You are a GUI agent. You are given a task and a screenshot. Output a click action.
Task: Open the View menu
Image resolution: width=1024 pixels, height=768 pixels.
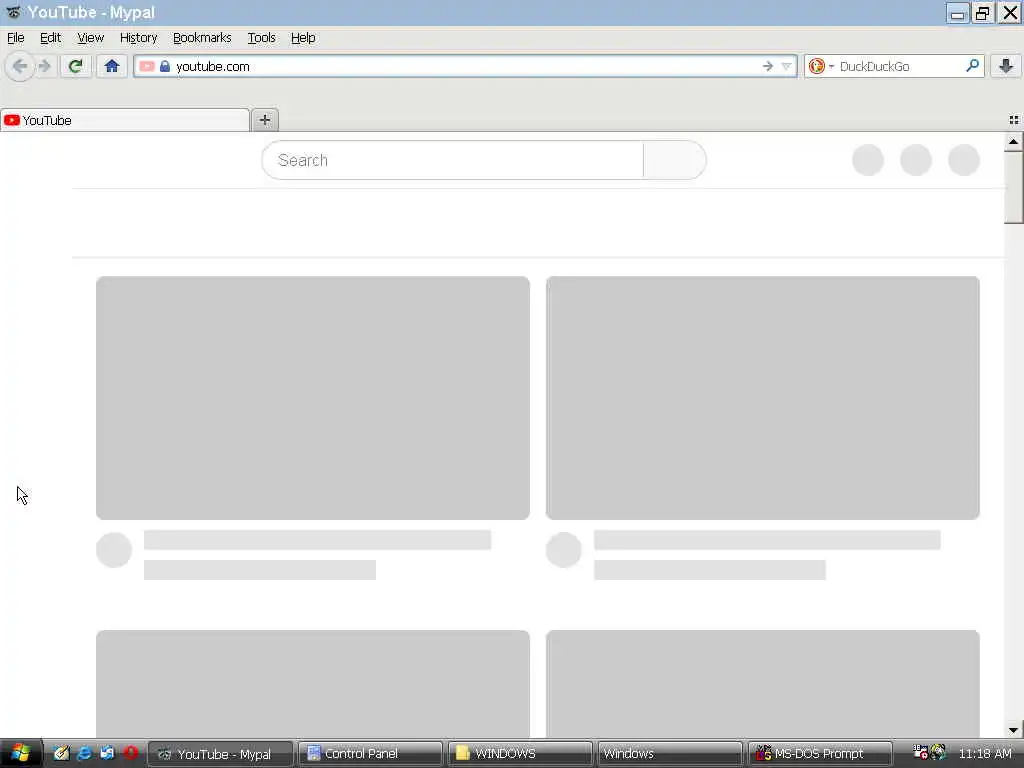coord(90,38)
